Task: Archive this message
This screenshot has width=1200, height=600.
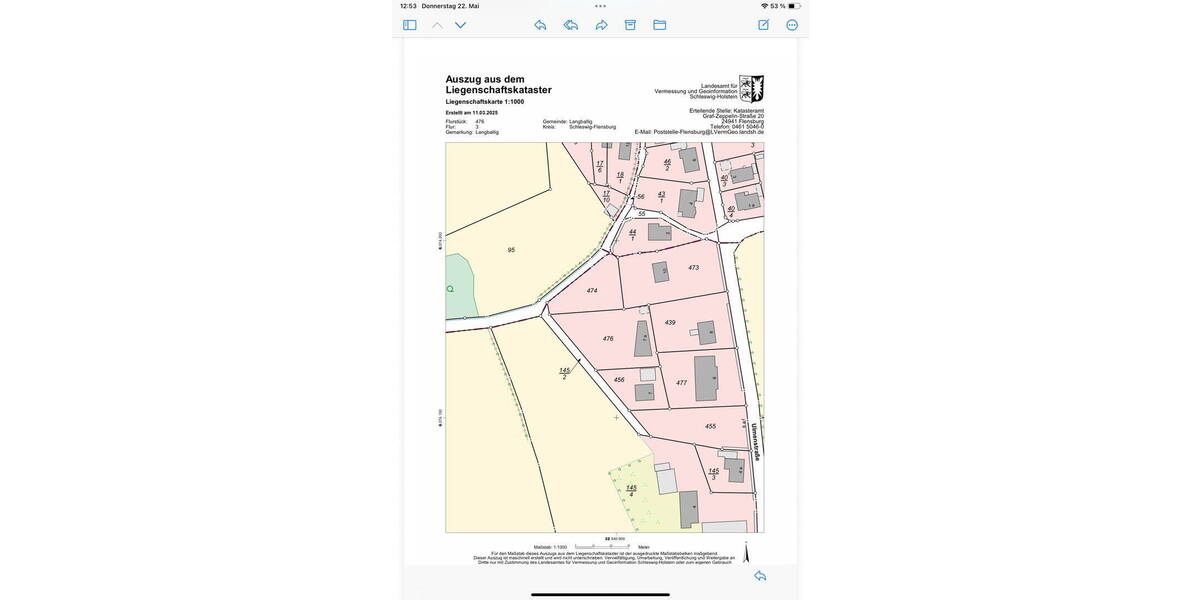Action: point(630,25)
